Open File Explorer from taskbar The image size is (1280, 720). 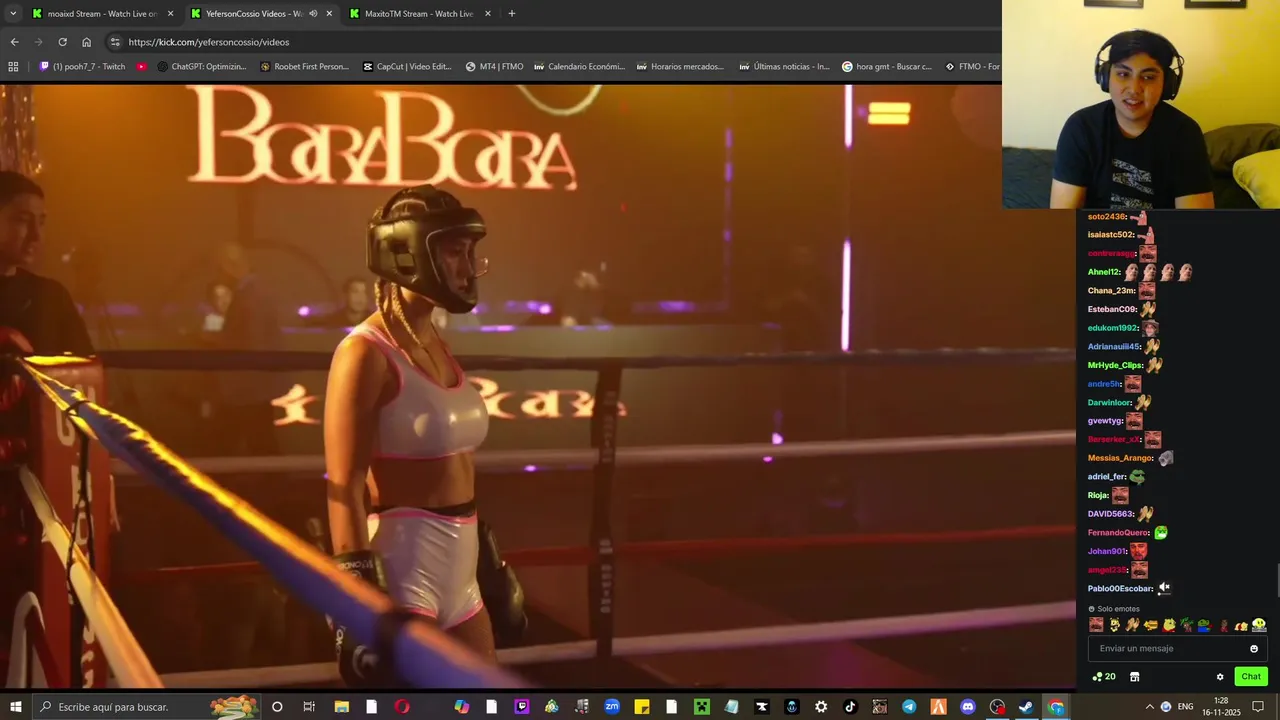(x=341, y=707)
